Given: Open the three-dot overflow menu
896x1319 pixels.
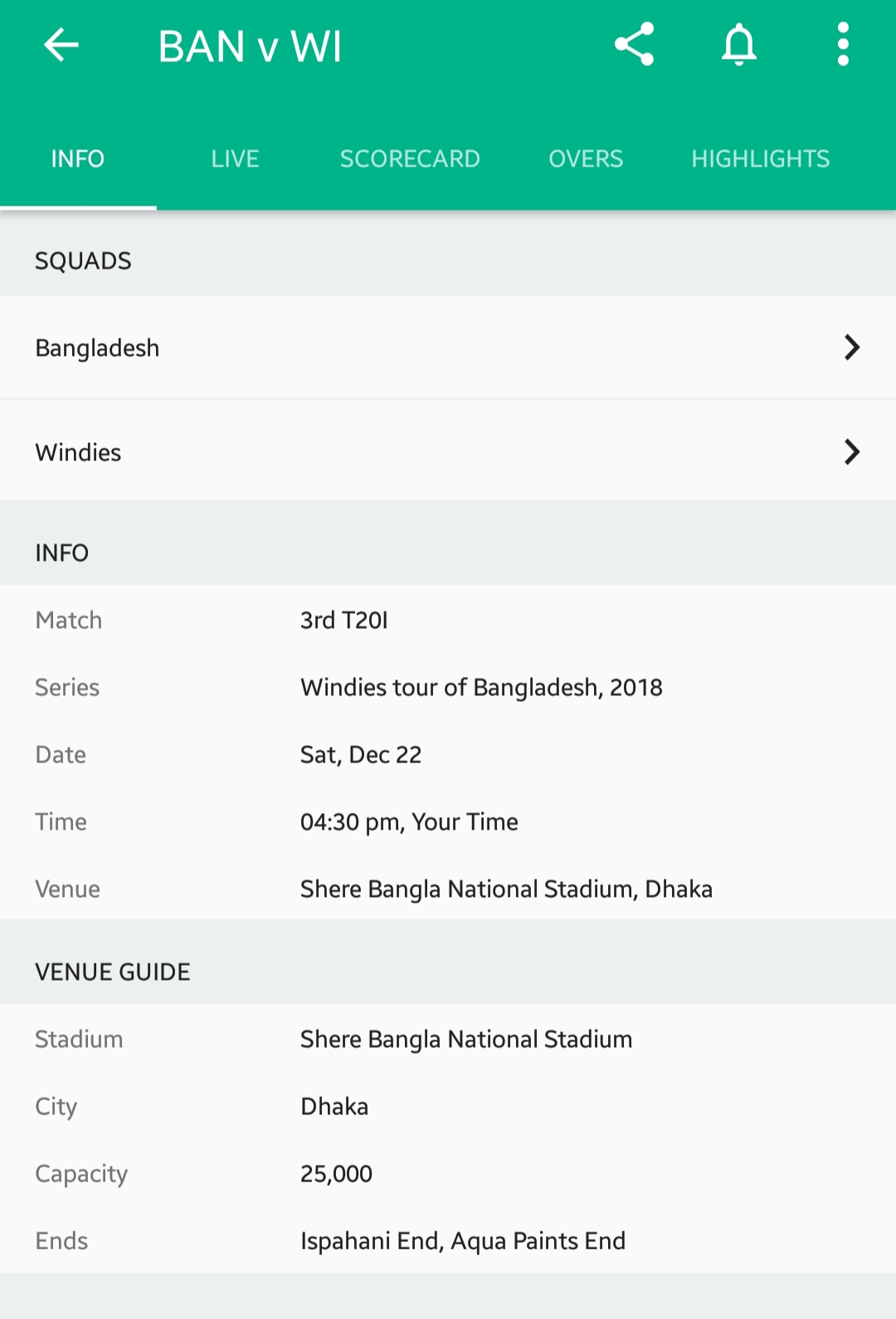Looking at the screenshot, I should tap(843, 45).
